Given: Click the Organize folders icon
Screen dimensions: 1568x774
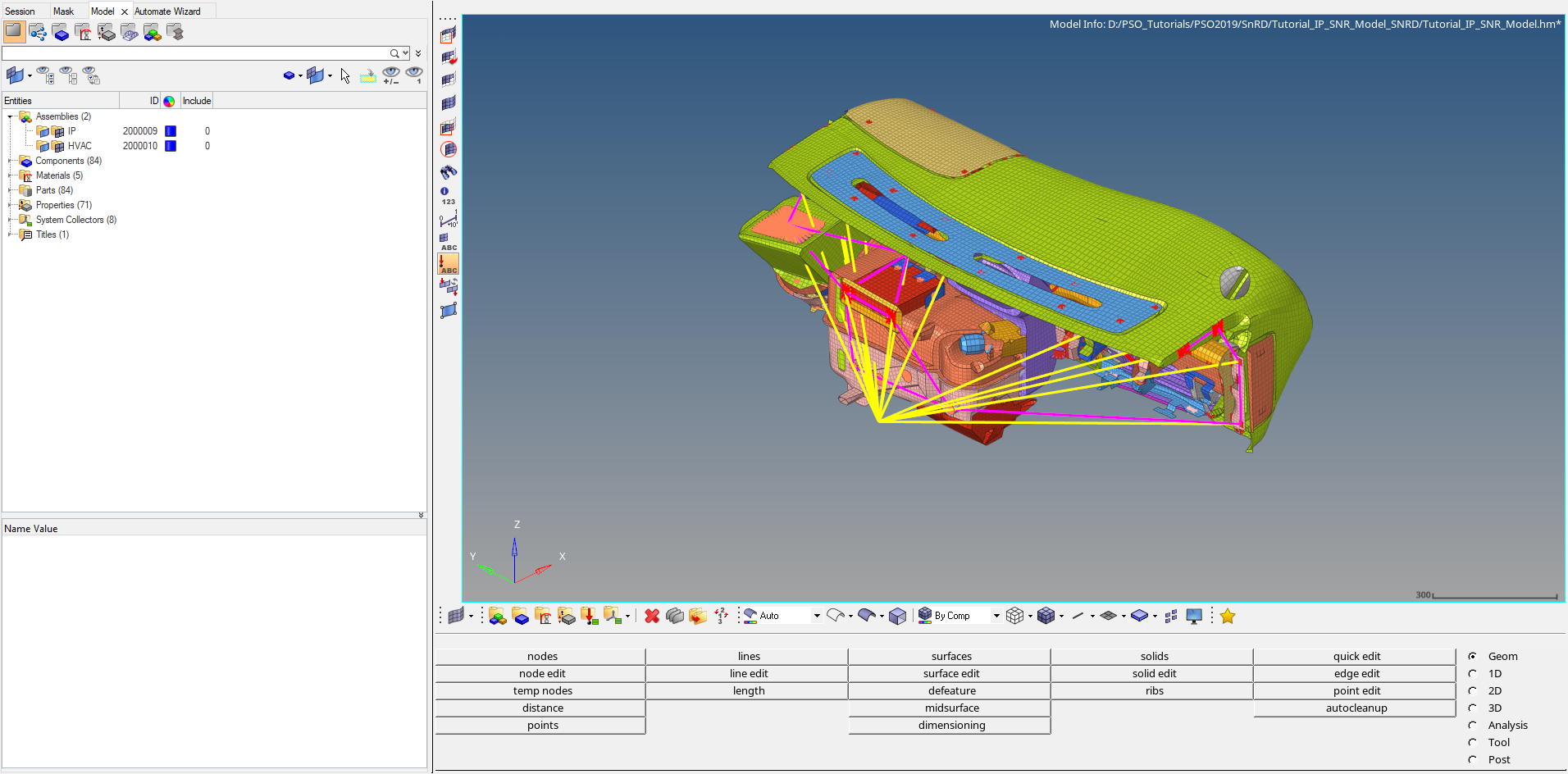Looking at the screenshot, I should pos(698,616).
